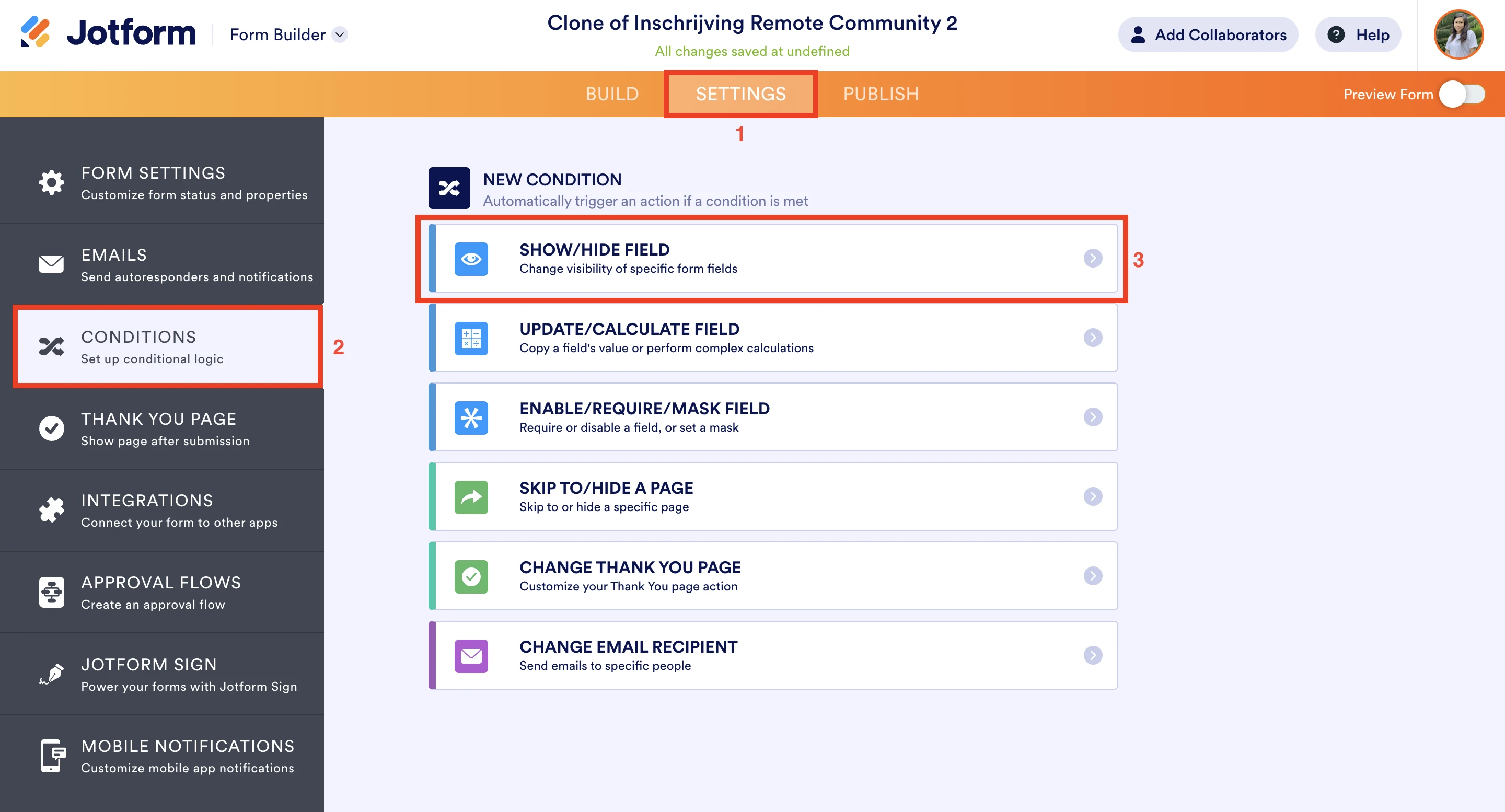The height and width of the screenshot is (812, 1505).
Task: Click the Help button
Action: [x=1357, y=34]
